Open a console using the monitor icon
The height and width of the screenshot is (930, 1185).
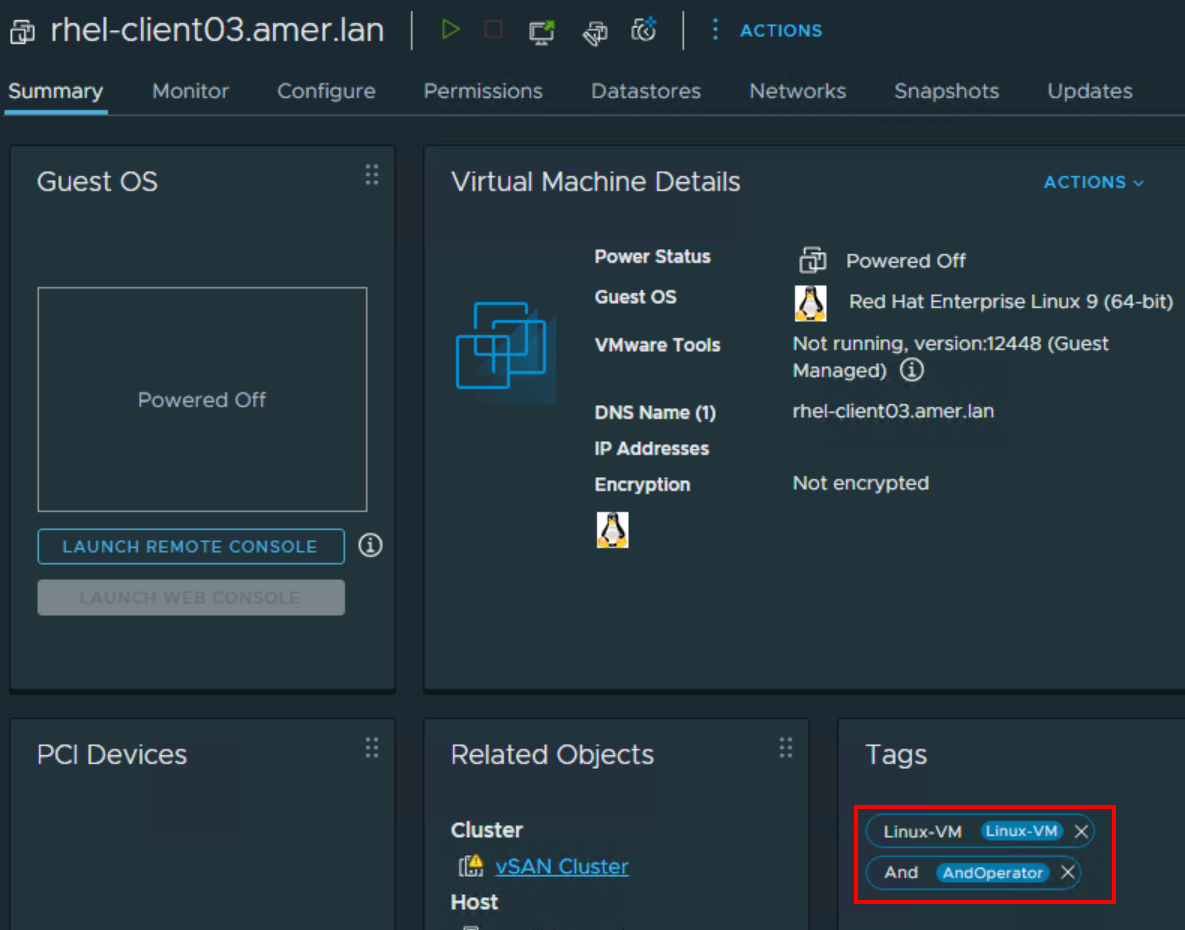pyautogui.click(x=541, y=31)
